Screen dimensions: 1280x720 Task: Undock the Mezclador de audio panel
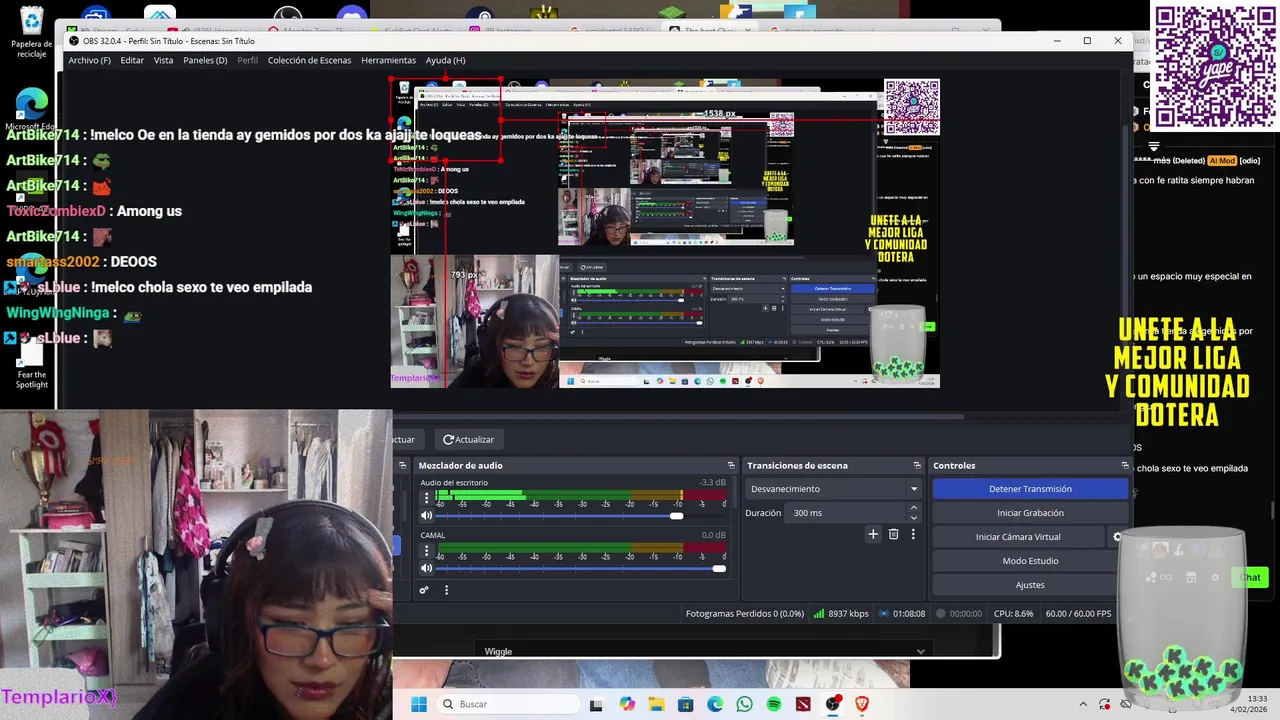731,466
